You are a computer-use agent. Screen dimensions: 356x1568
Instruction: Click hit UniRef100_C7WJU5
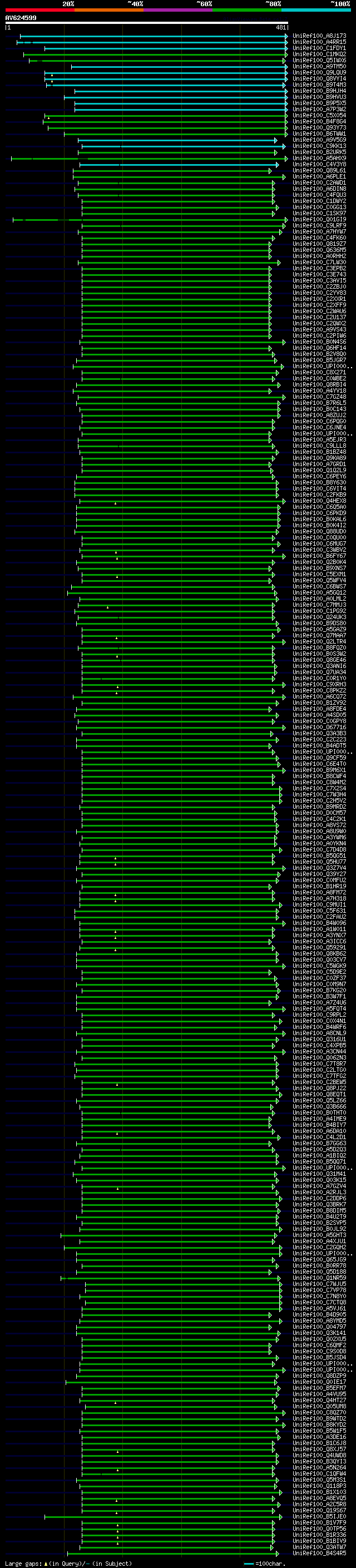[319, 1284]
